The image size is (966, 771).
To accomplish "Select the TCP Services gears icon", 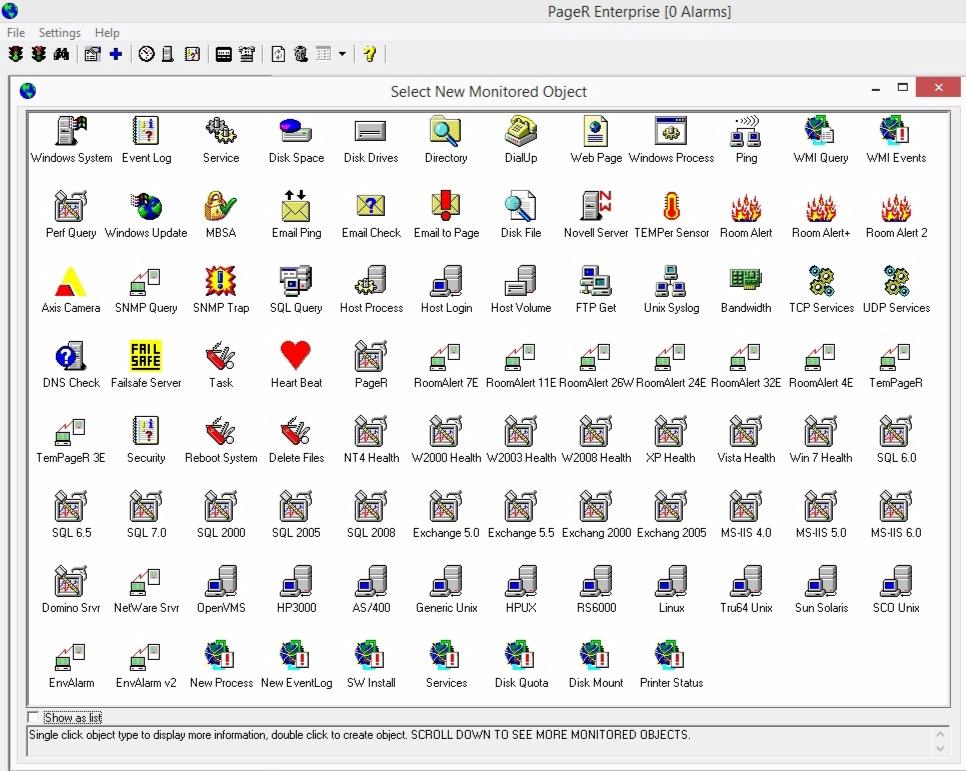I will click(821, 281).
